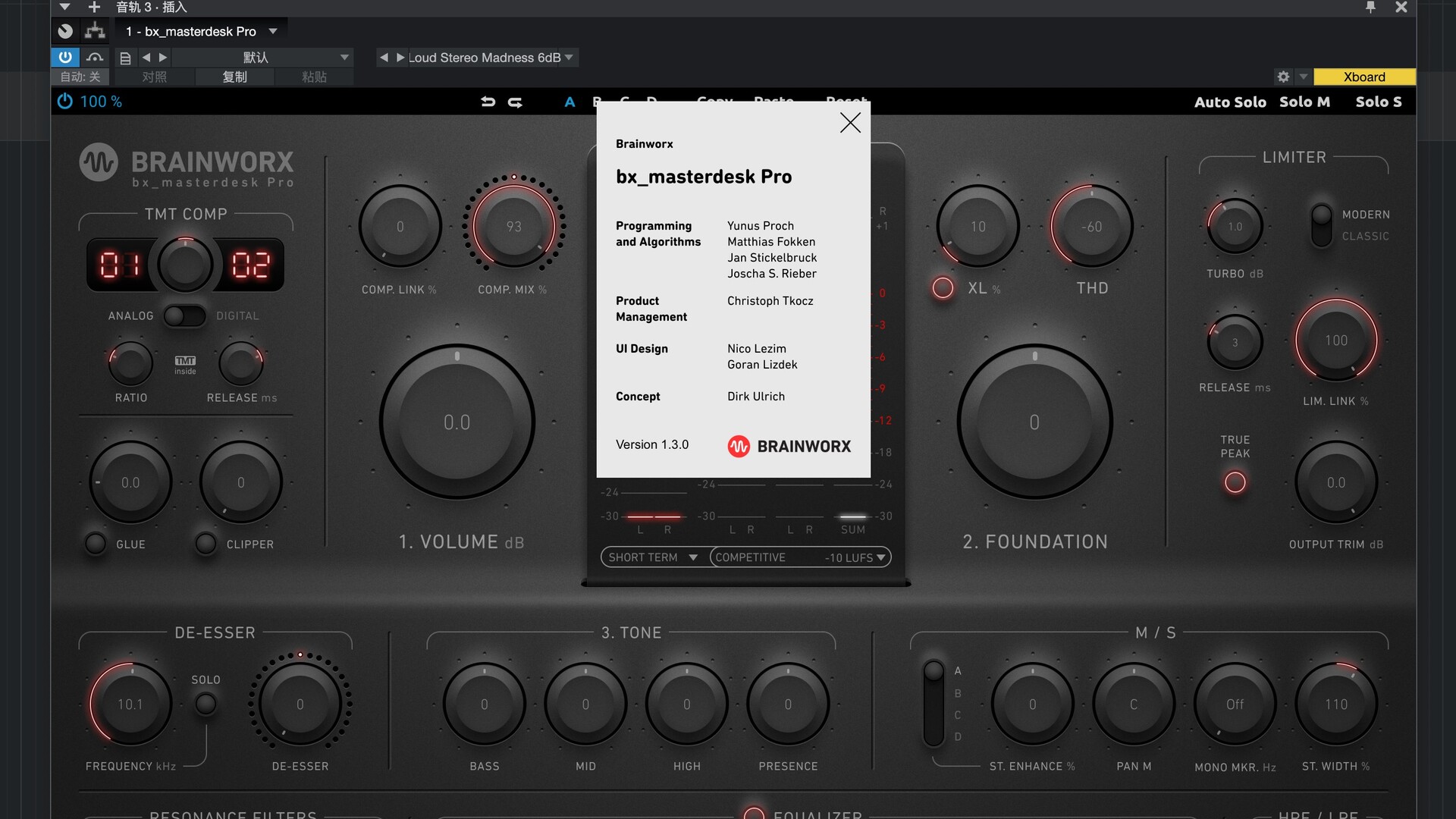
Task: Go to previous Loud Stereo Madness preset
Action: tap(384, 57)
